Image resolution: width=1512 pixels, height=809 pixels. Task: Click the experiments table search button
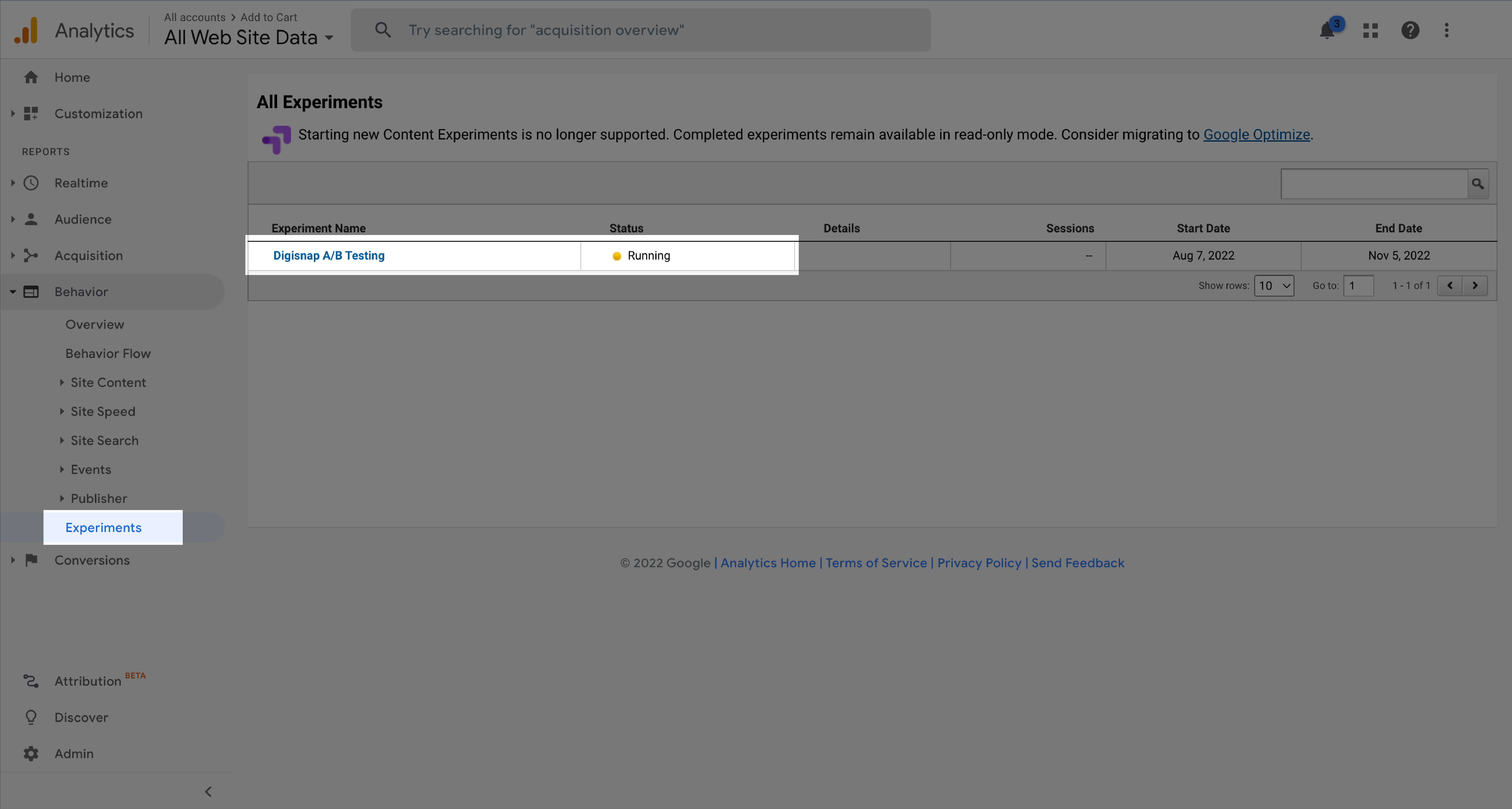point(1478,184)
